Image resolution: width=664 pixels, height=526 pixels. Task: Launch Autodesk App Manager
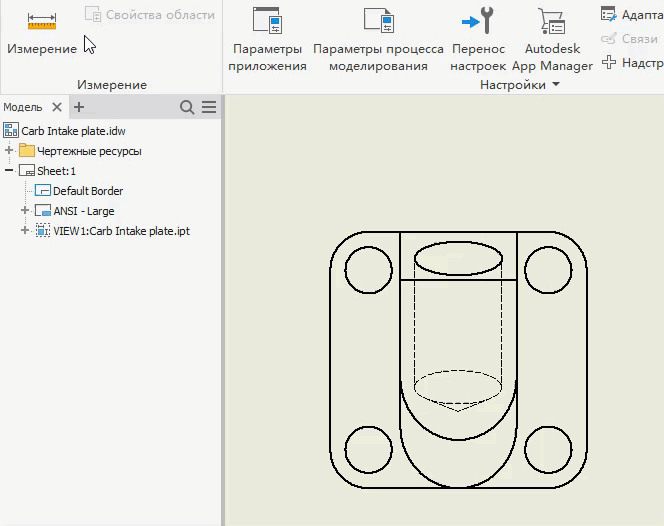click(552, 40)
